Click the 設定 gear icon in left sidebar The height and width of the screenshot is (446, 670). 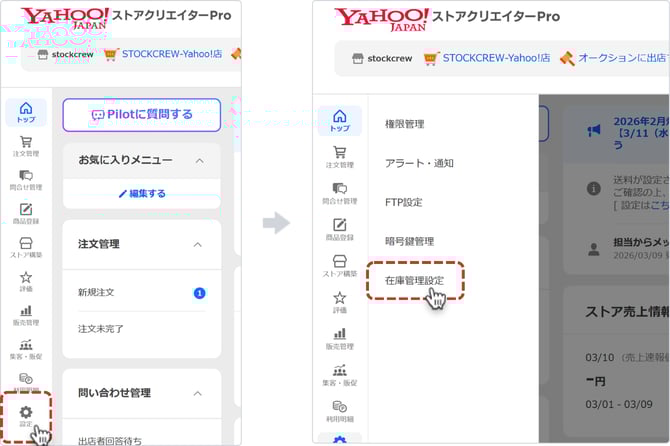26,415
